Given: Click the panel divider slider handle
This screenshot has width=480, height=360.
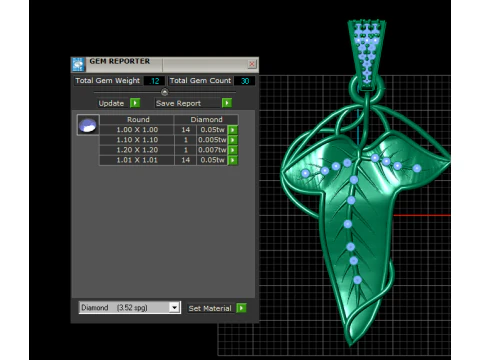Looking at the screenshot, I should point(165,92).
